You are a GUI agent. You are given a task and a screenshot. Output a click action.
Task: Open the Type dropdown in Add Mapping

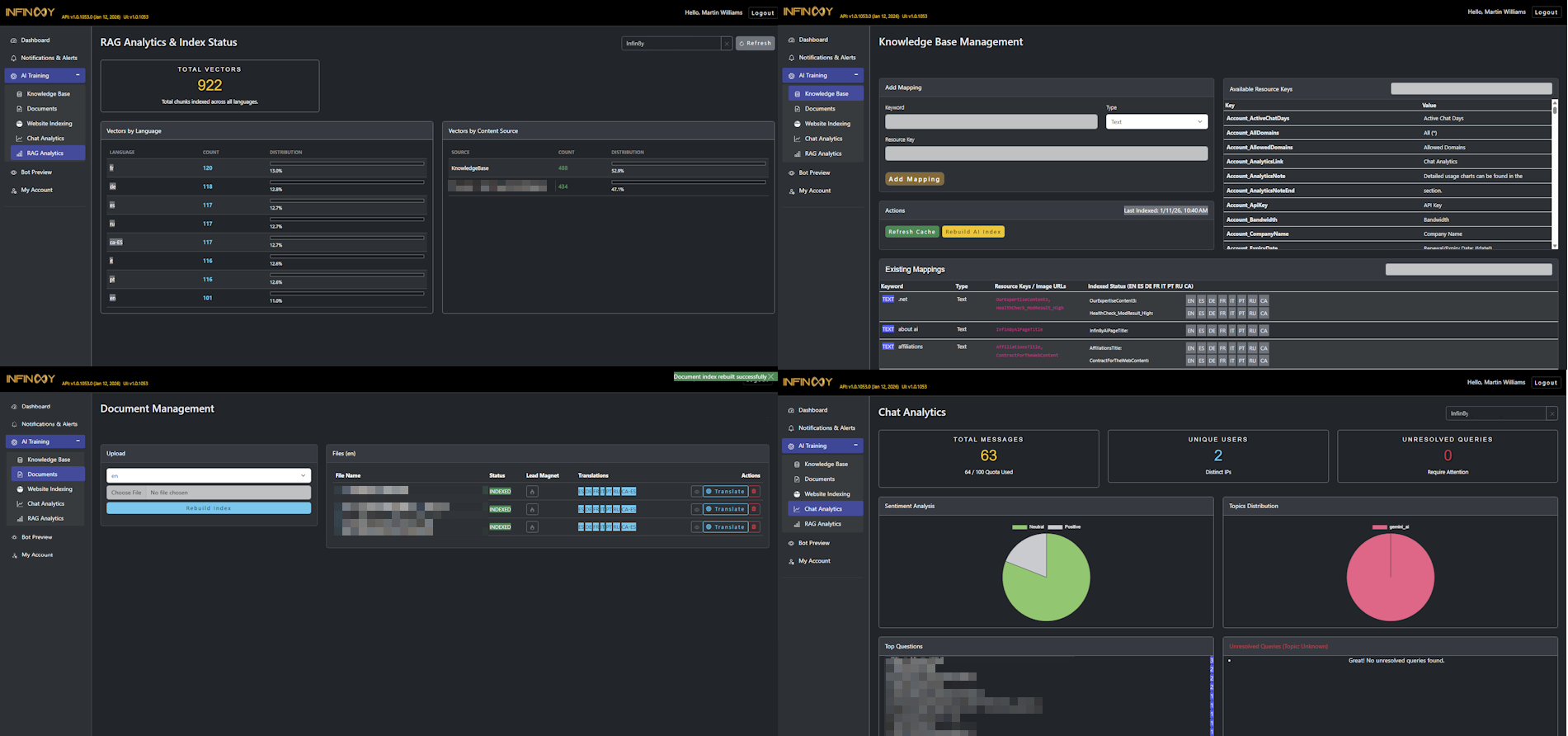(x=1156, y=121)
